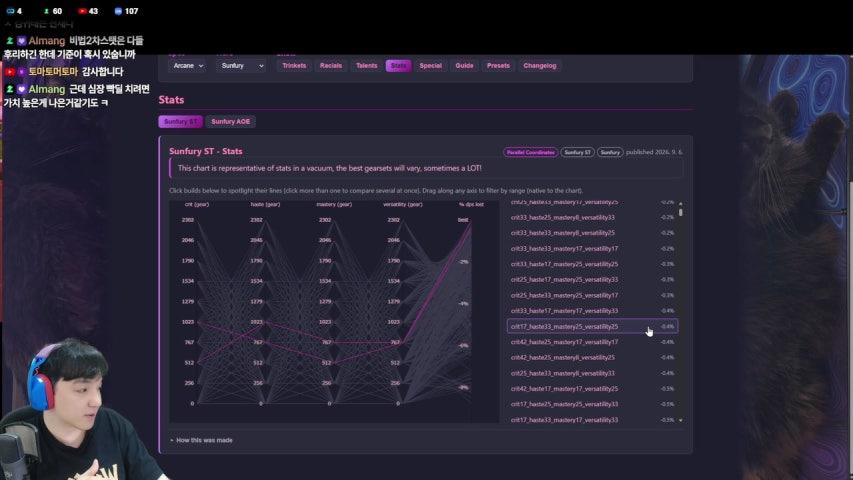Viewport: 853px width, 480px height.
Task: View the Changelog tab
Action: [x=540, y=66]
